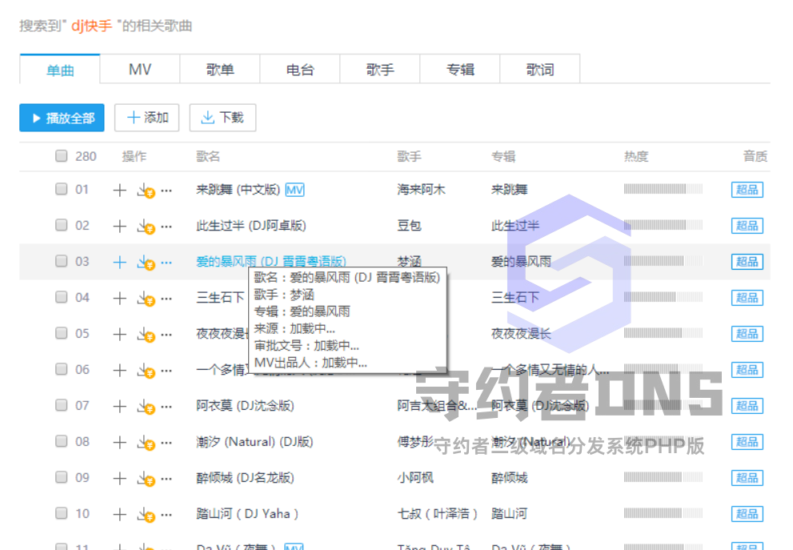Switch to the MV tab
The image size is (793, 550).
[x=140, y=70]
